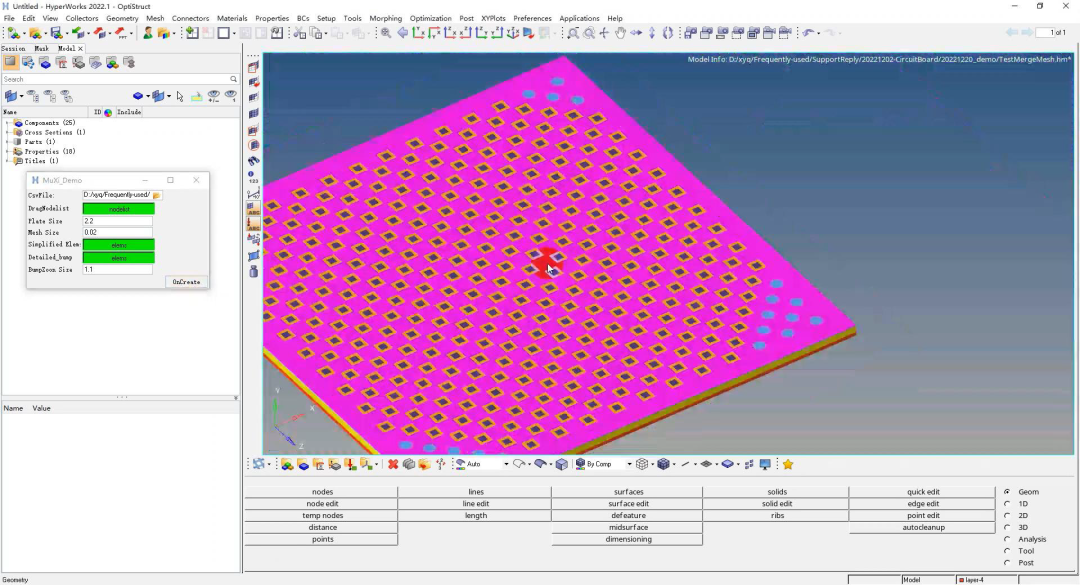Click the pan (hand) view tool
Screen dimensions: 1080x585
click(620, 33)
